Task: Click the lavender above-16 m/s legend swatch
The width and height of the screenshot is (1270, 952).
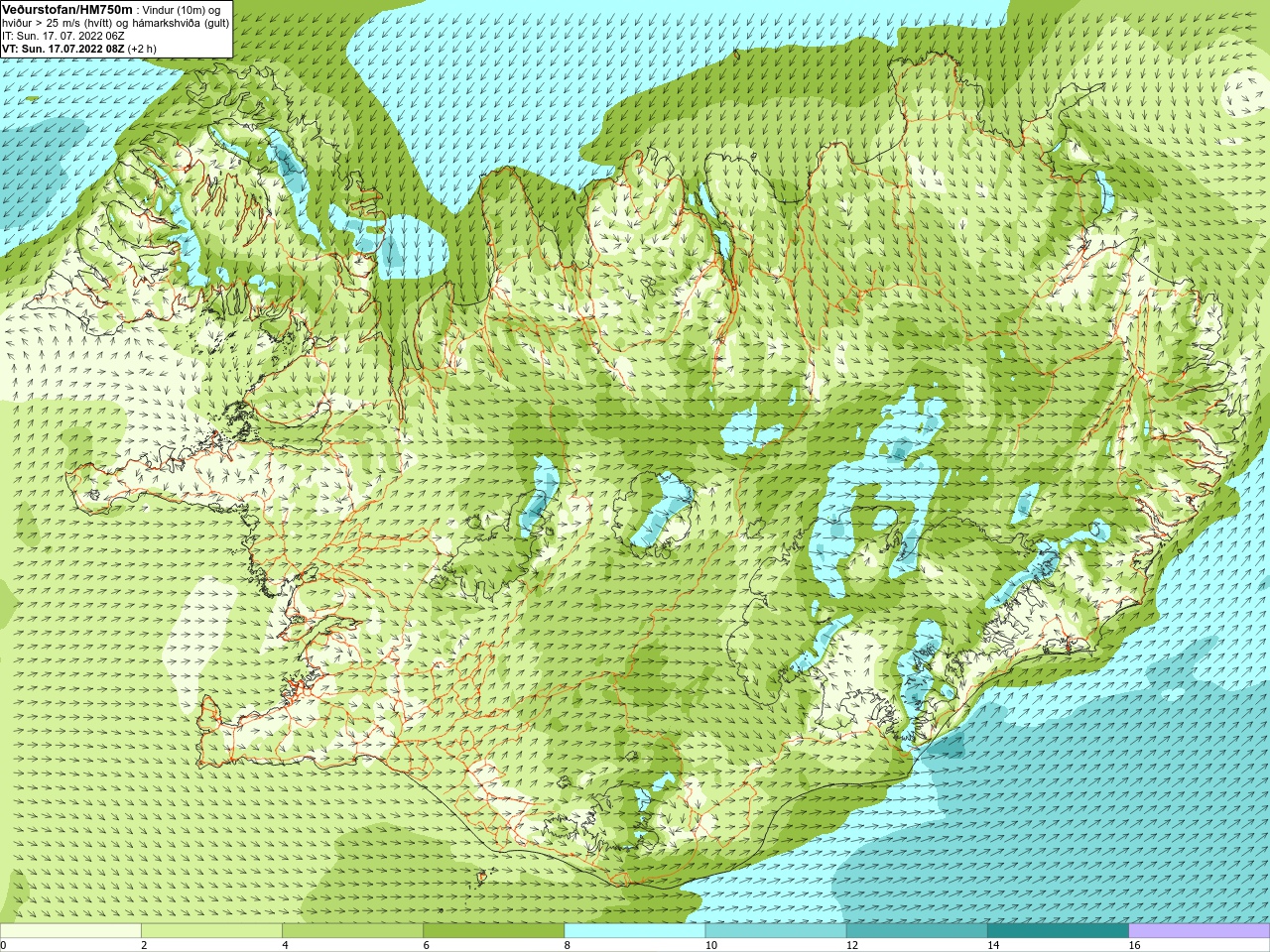Action: point(1200,930)
